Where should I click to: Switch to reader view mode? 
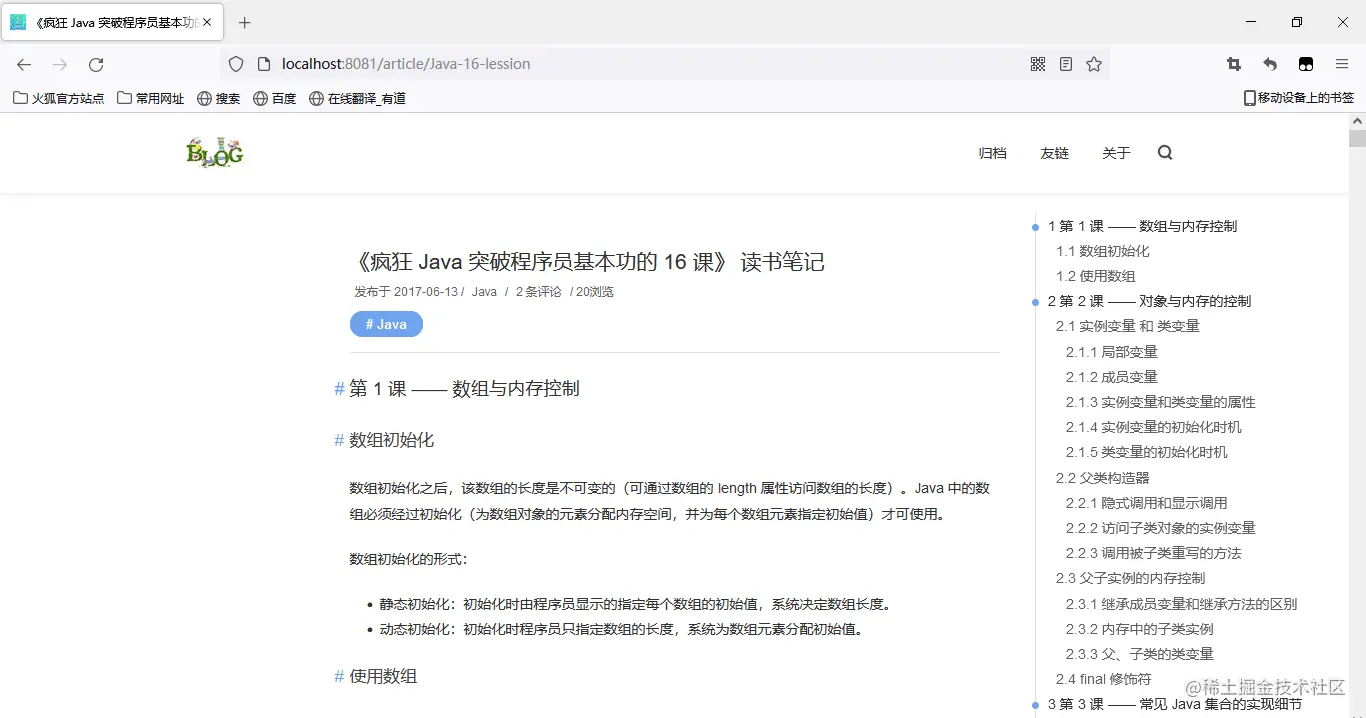(1066, 63)
